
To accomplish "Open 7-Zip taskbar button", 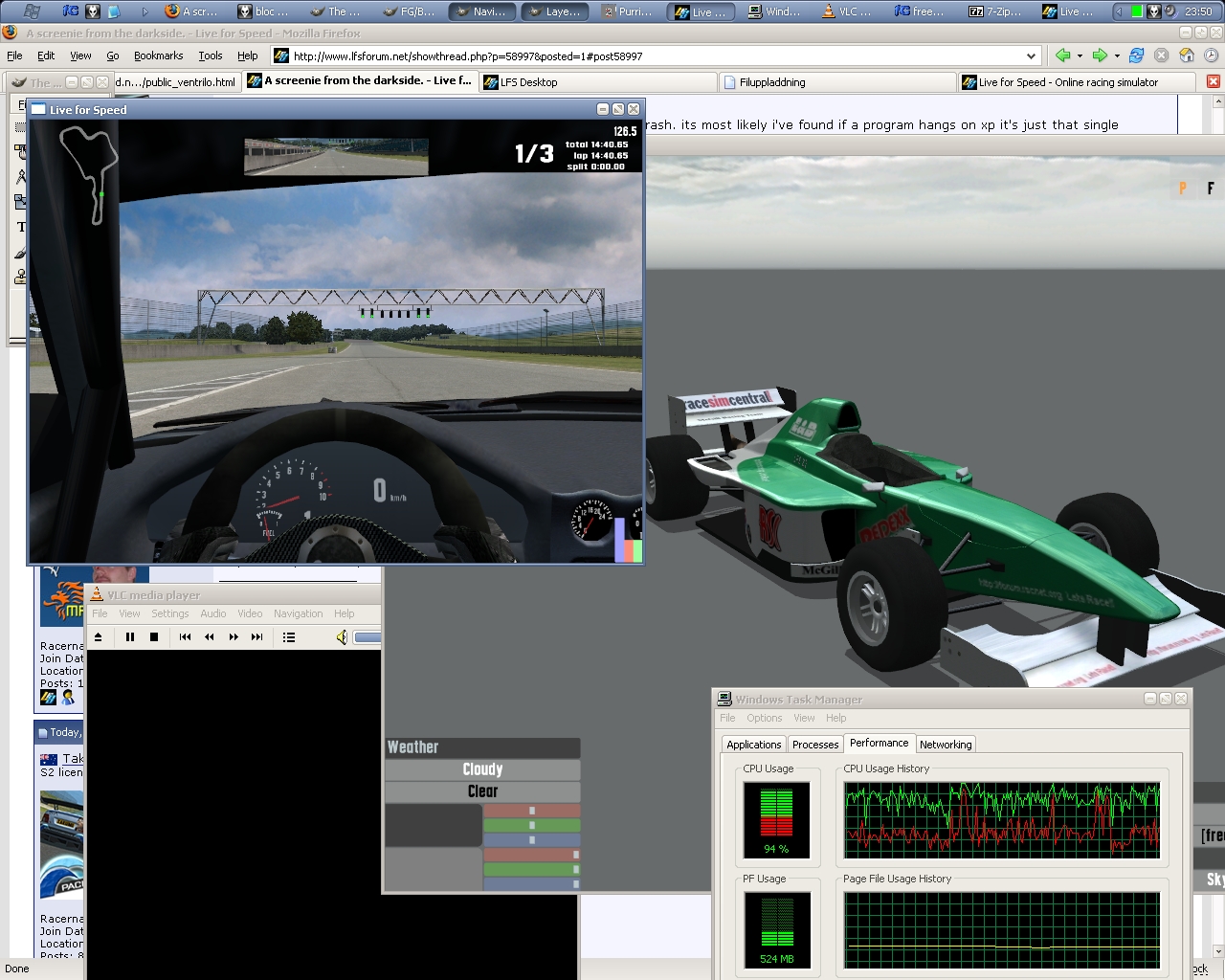I will 996,11.
